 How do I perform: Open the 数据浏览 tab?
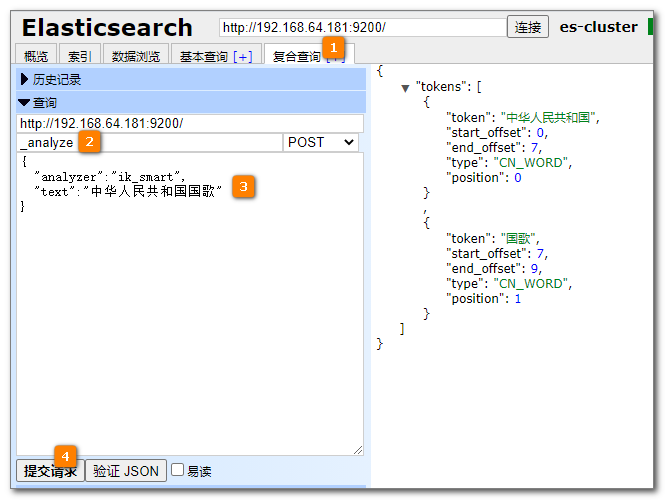pos(136,55)
